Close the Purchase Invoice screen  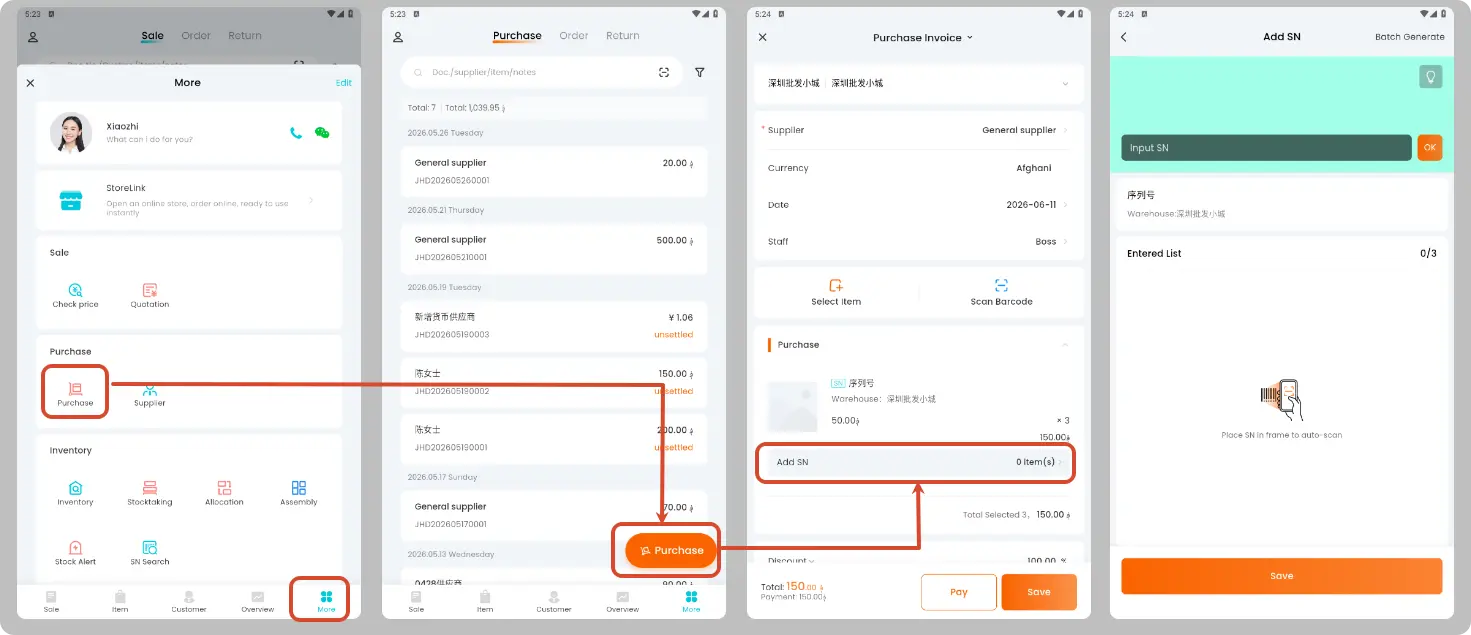coord(763,37)
